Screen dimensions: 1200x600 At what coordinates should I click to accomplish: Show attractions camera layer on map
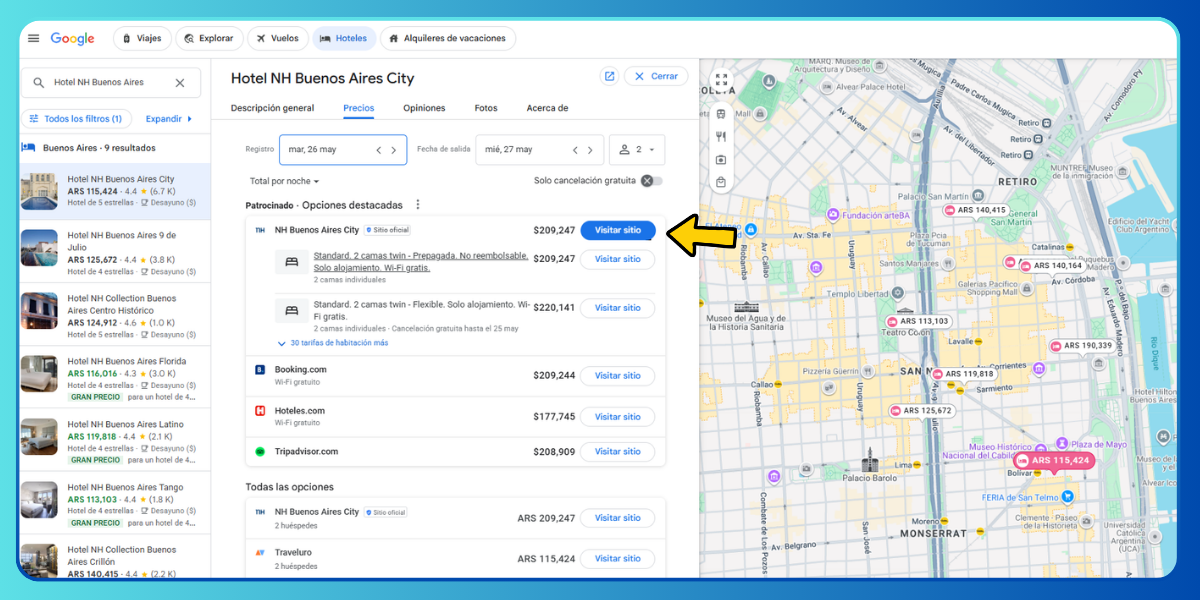(x=721, y=160)
